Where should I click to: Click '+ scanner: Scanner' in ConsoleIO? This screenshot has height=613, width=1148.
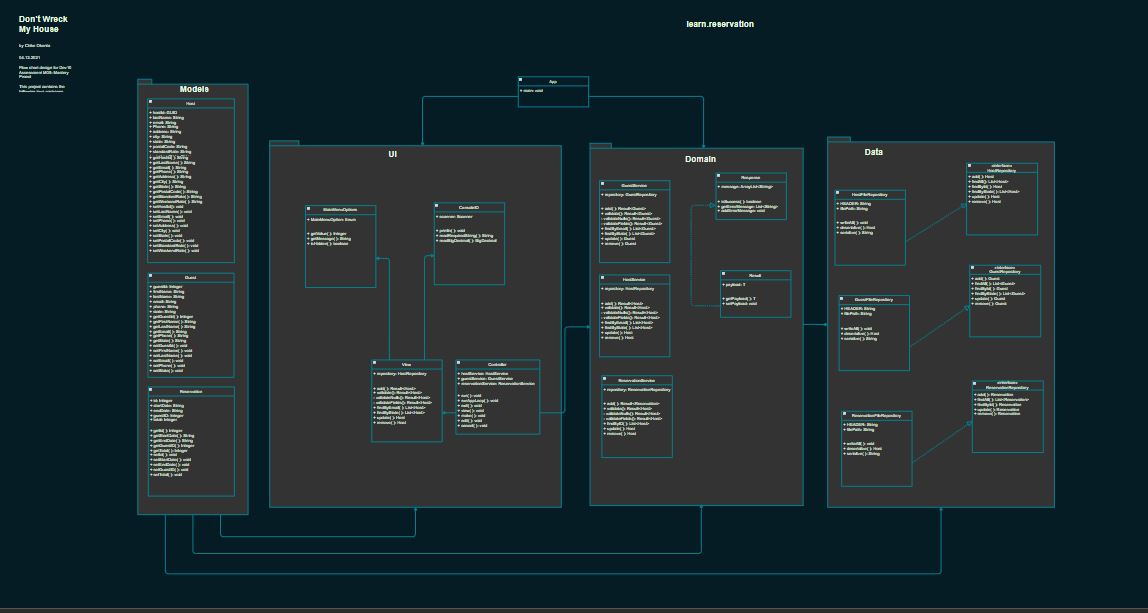455,216
